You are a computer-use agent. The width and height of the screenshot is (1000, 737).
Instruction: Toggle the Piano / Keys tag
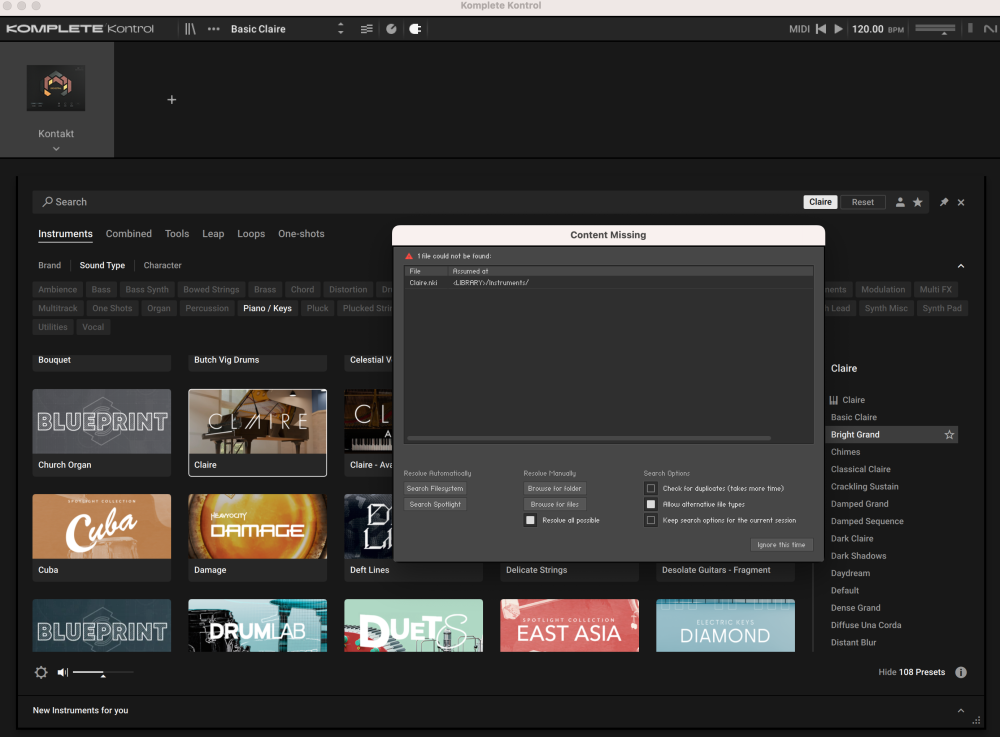[x=267, y=308]
